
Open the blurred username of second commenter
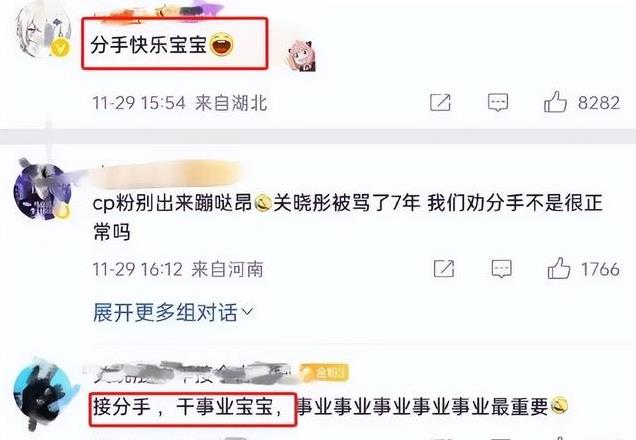click(x=166, y=174)
